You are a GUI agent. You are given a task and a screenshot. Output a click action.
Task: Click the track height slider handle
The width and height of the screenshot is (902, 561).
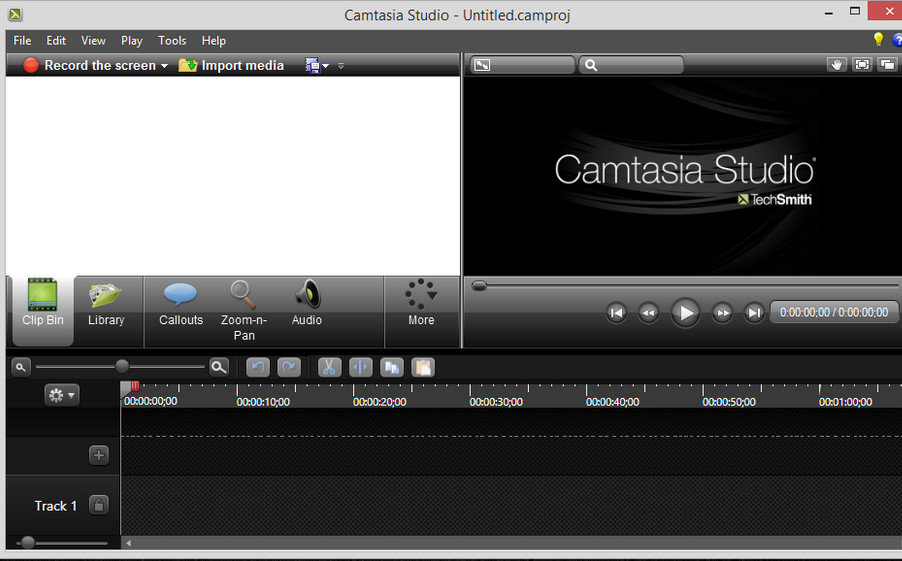[28, 542]
